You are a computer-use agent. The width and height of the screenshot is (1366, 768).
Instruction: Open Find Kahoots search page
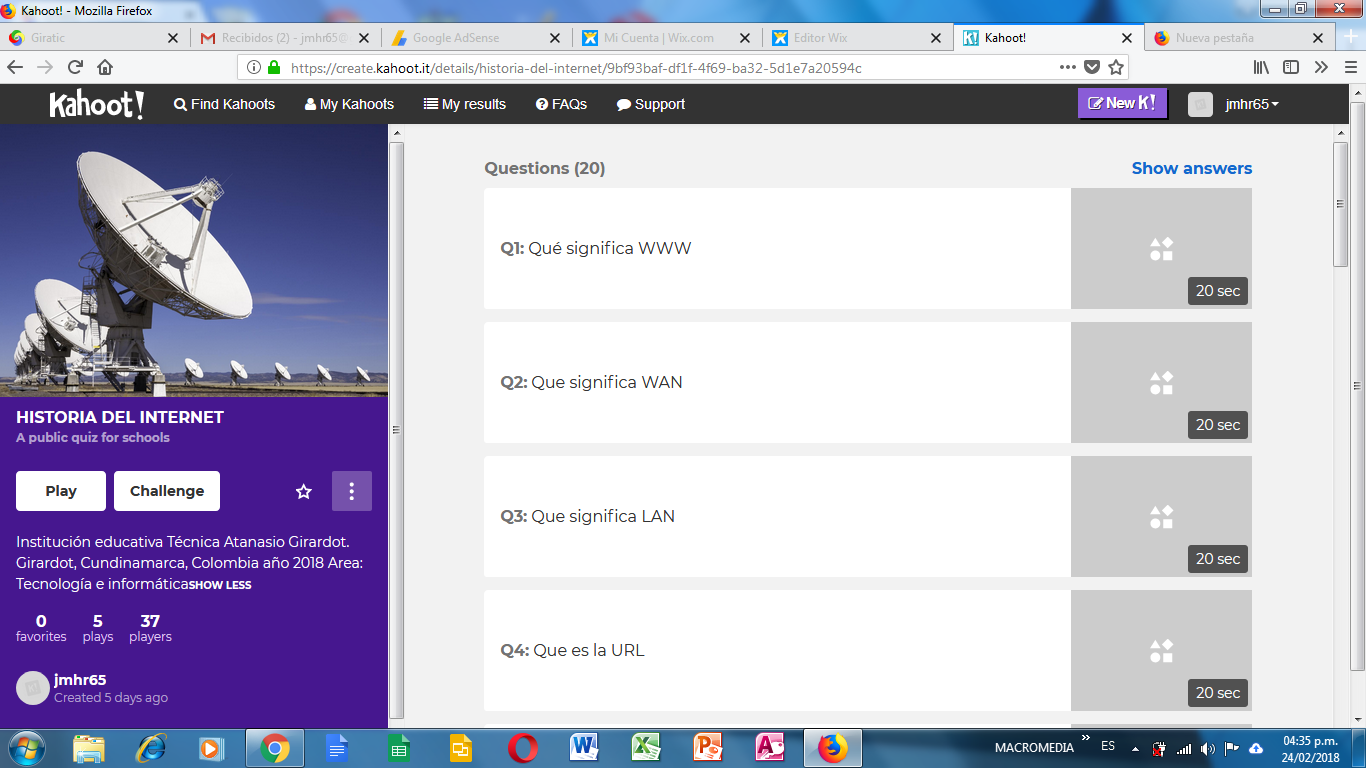coord(224,104)
